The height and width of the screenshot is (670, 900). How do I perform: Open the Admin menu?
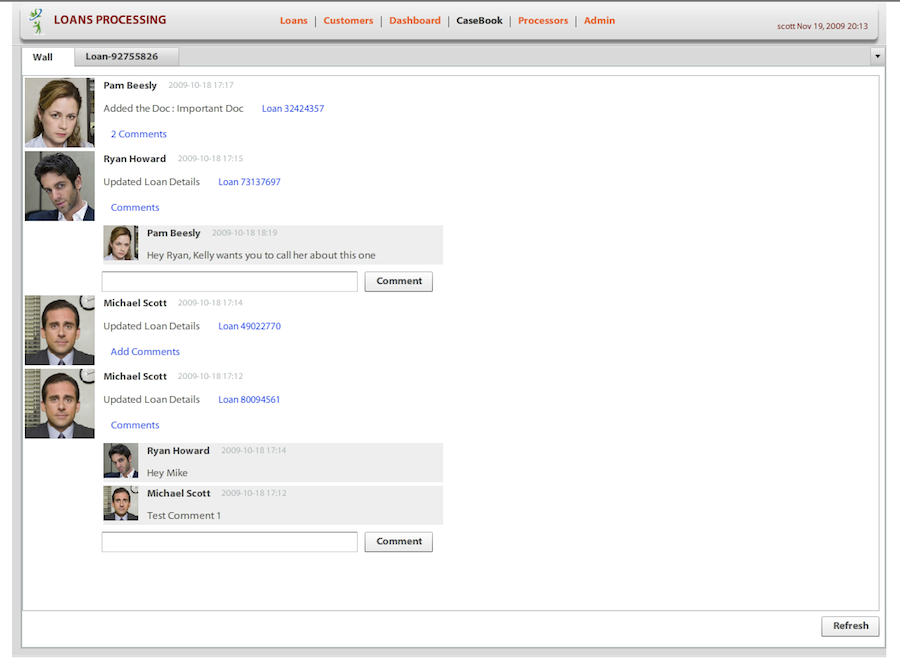[x=599, y=21]
